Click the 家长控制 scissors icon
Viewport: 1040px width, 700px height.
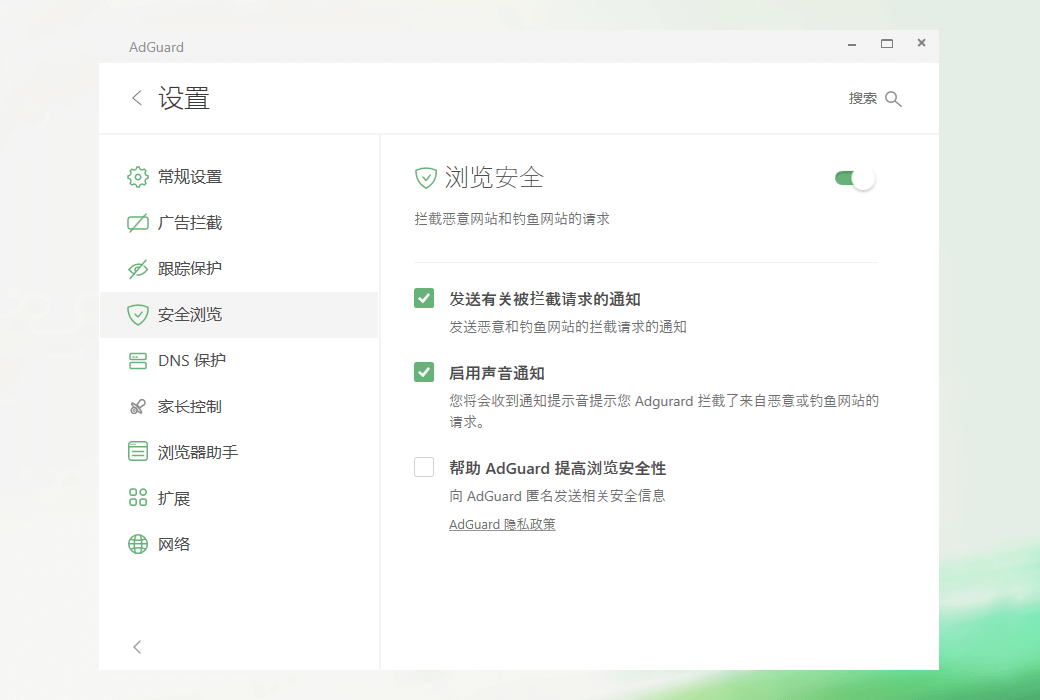click(x=137, y=406)
